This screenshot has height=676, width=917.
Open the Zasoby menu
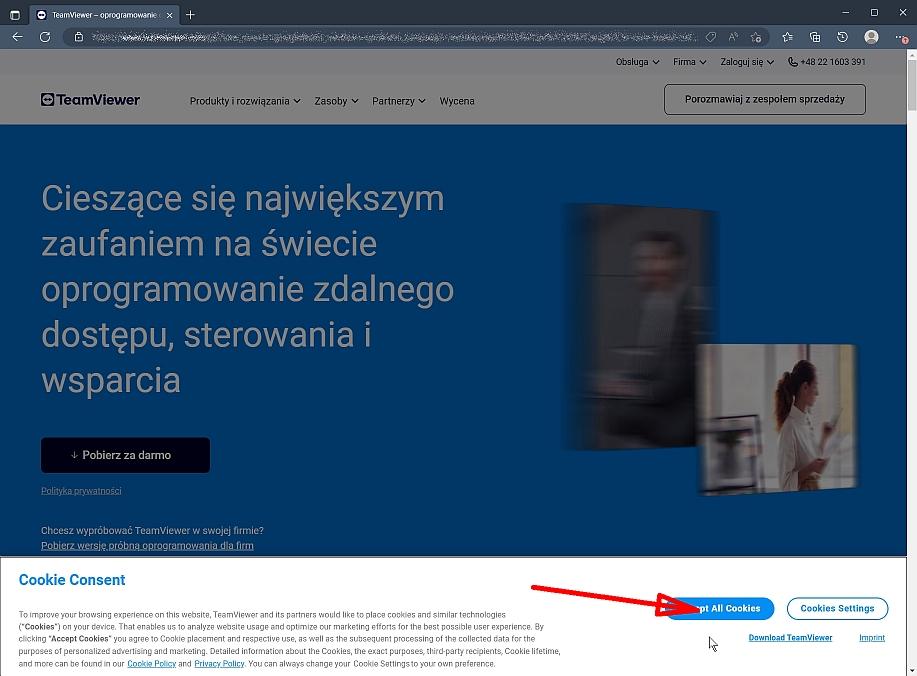click(336, 101)
